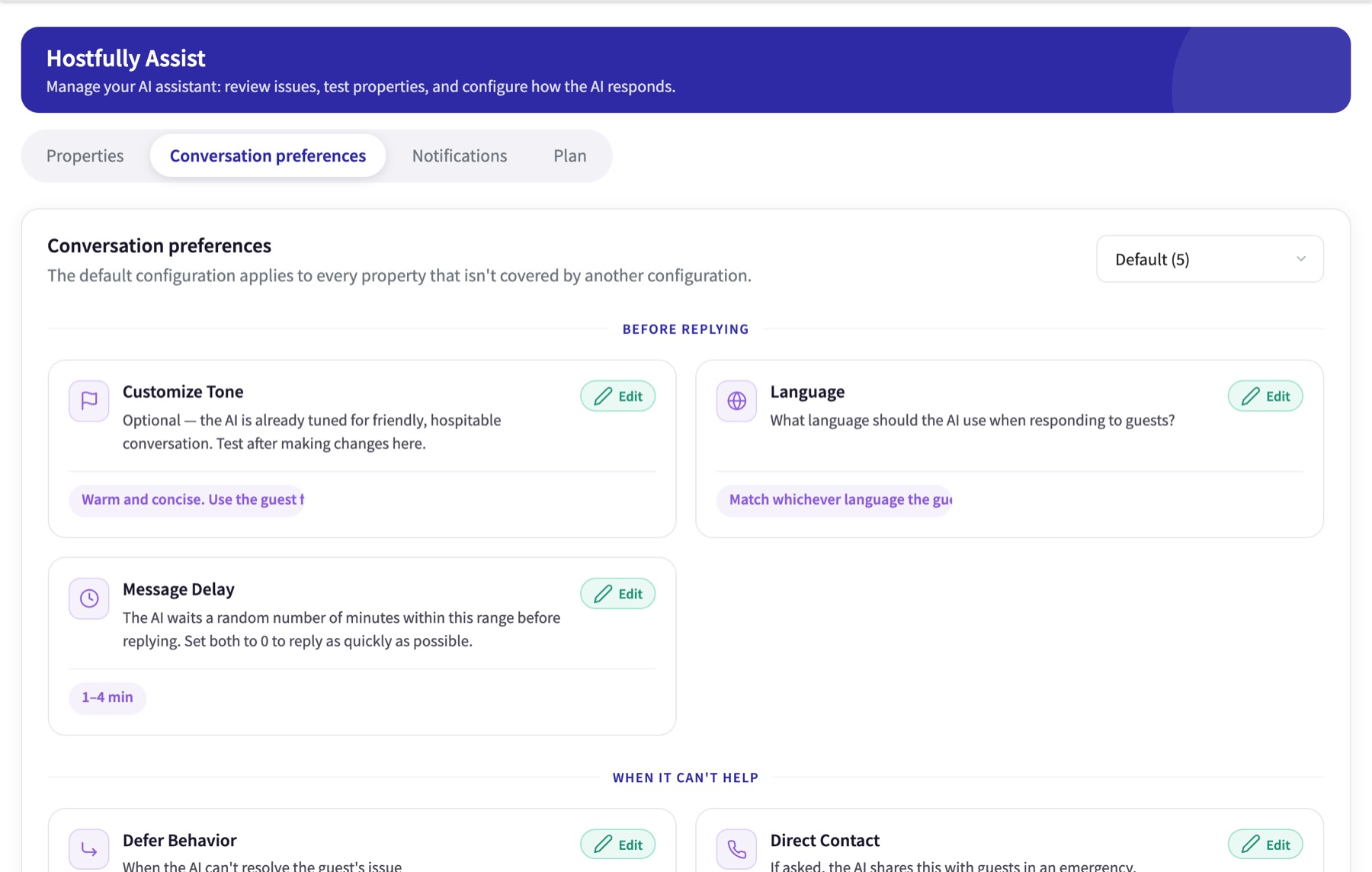Click the phone icon beside Direct Contact
1372x872 pixels.
click(736, 849)
